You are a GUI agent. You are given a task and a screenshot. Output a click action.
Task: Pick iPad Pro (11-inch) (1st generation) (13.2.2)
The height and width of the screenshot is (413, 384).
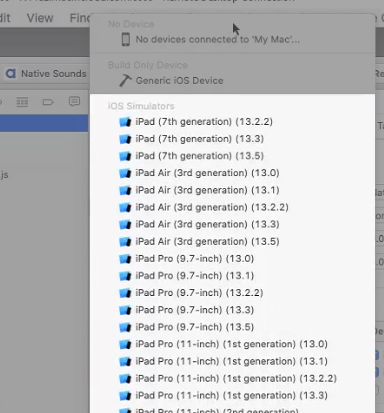(x=232, y=378)
